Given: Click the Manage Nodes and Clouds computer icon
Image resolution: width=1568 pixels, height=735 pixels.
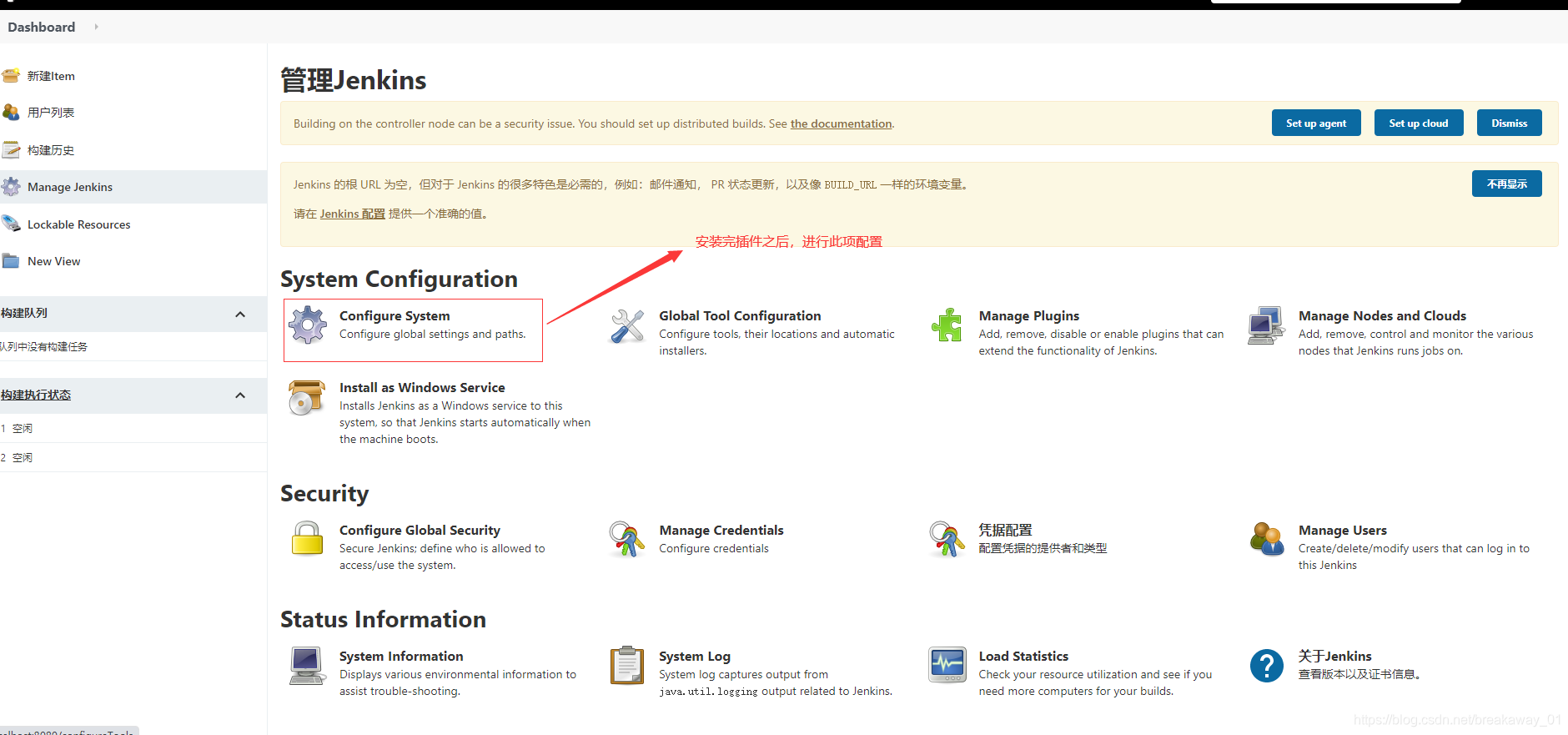Looking at the screenshot, I should click(1266, 325).
